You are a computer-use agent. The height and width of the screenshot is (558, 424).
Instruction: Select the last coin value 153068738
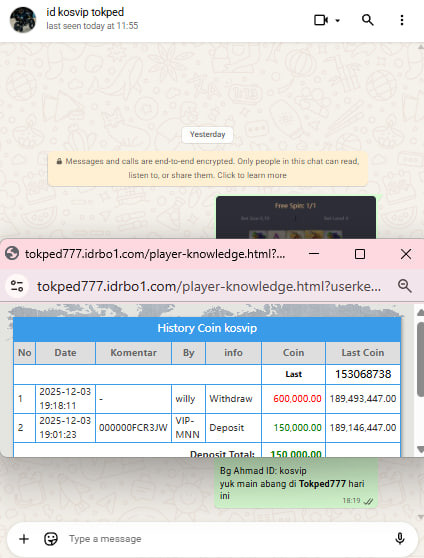pos(363,374)
